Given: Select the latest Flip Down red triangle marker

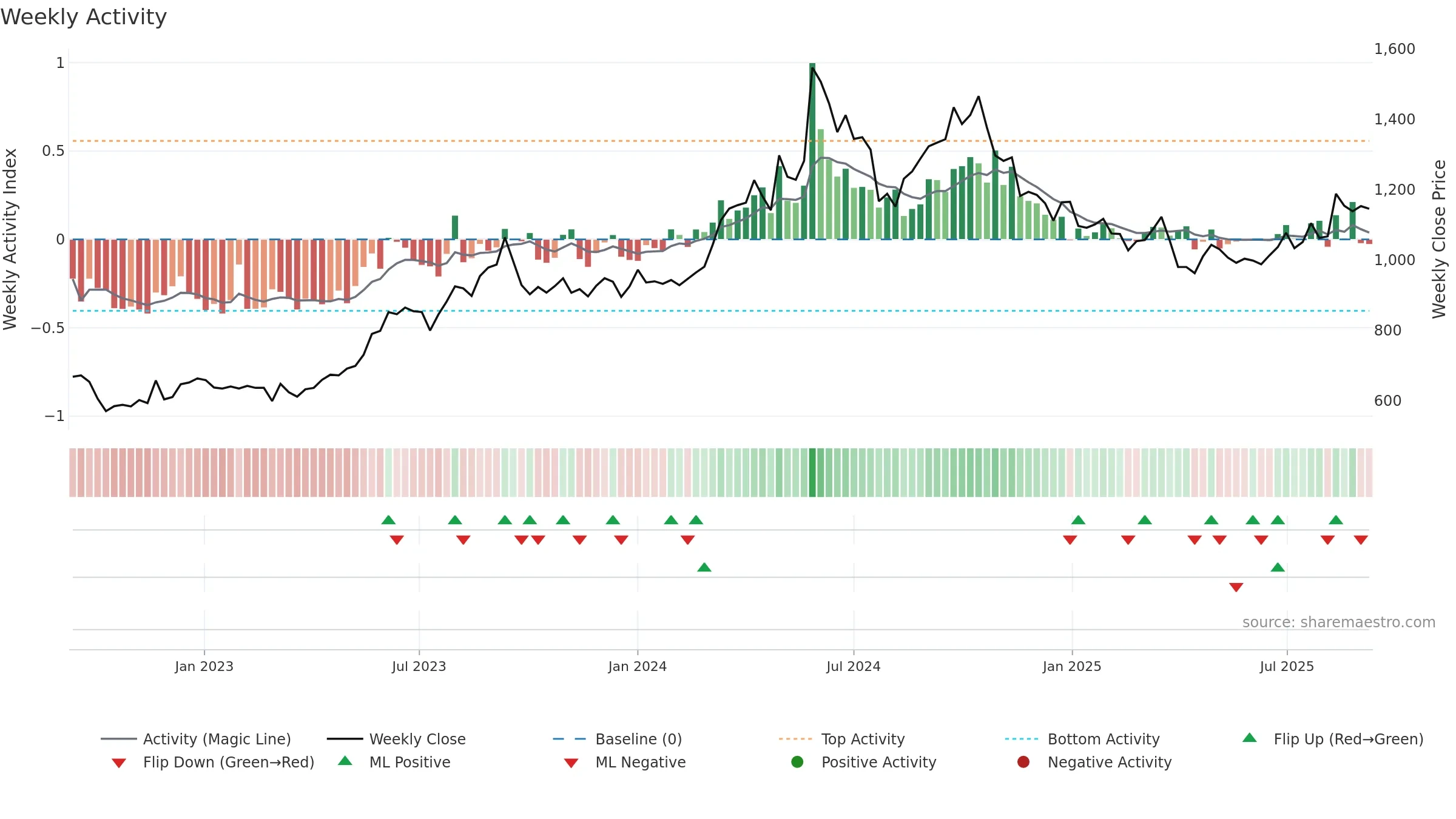Looking at the screenshot, I should pos(1361,540).
